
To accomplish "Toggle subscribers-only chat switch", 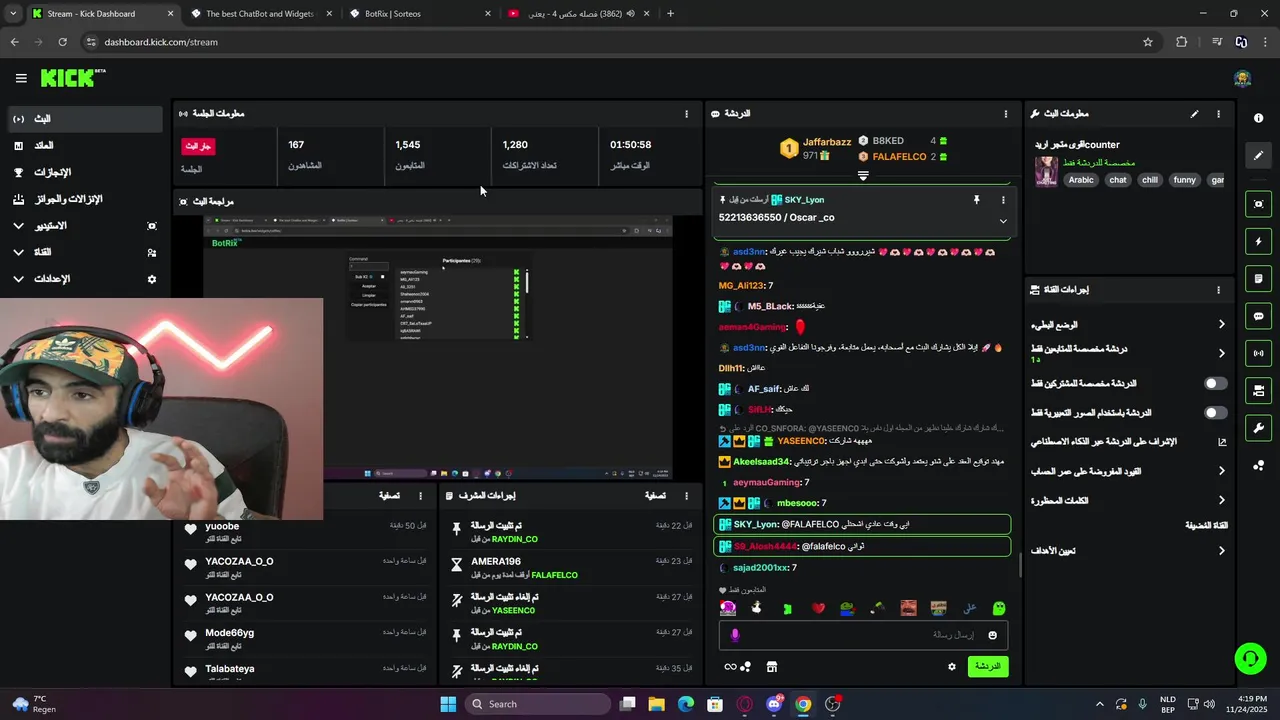I will [x=1216, y=383].
